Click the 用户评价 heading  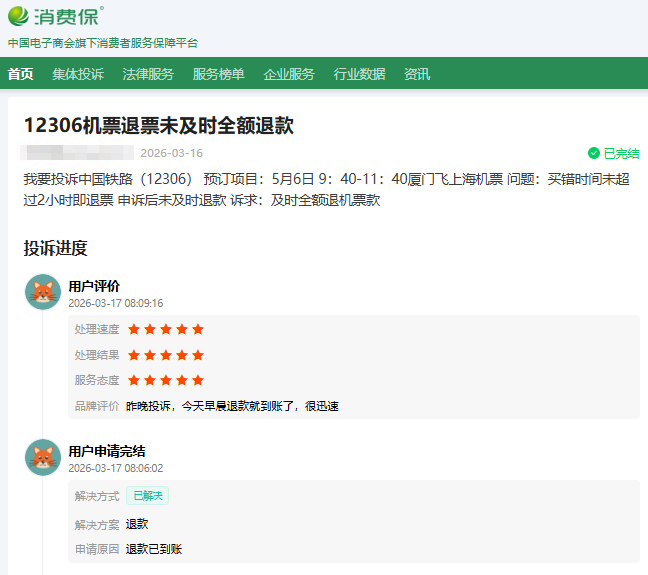point(94,286)
